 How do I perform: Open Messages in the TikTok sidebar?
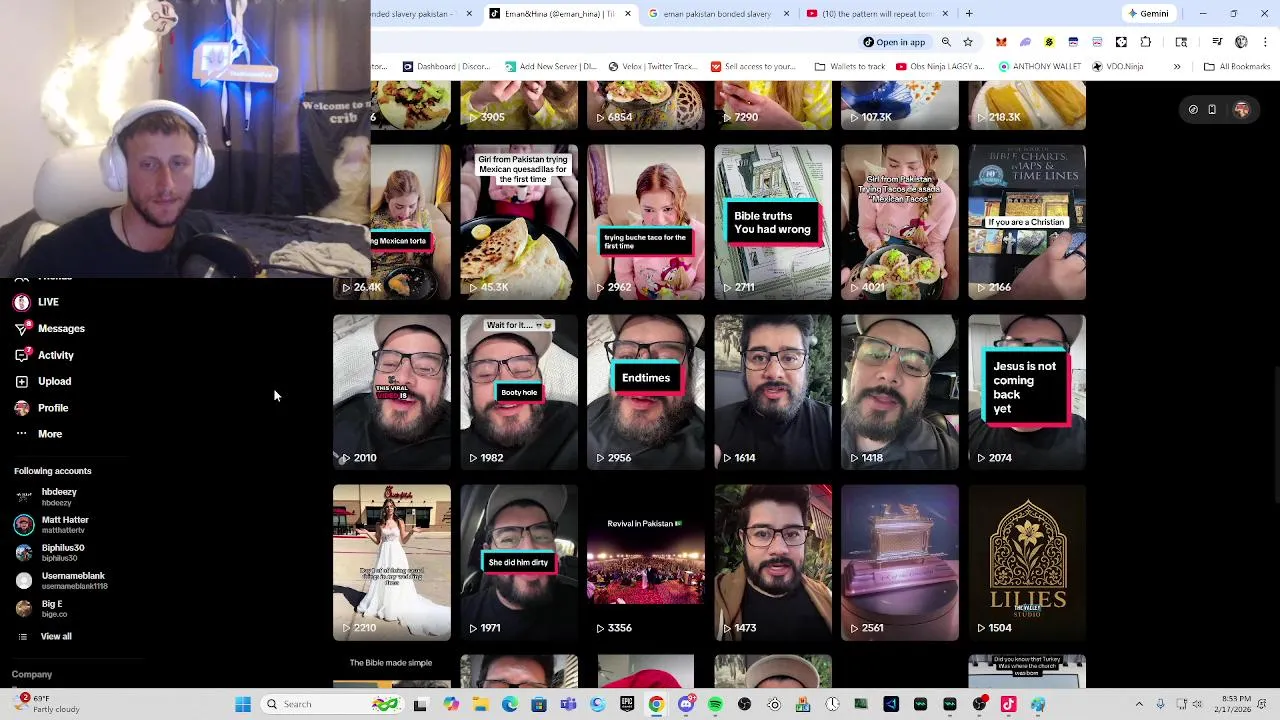tap(50, 328)
